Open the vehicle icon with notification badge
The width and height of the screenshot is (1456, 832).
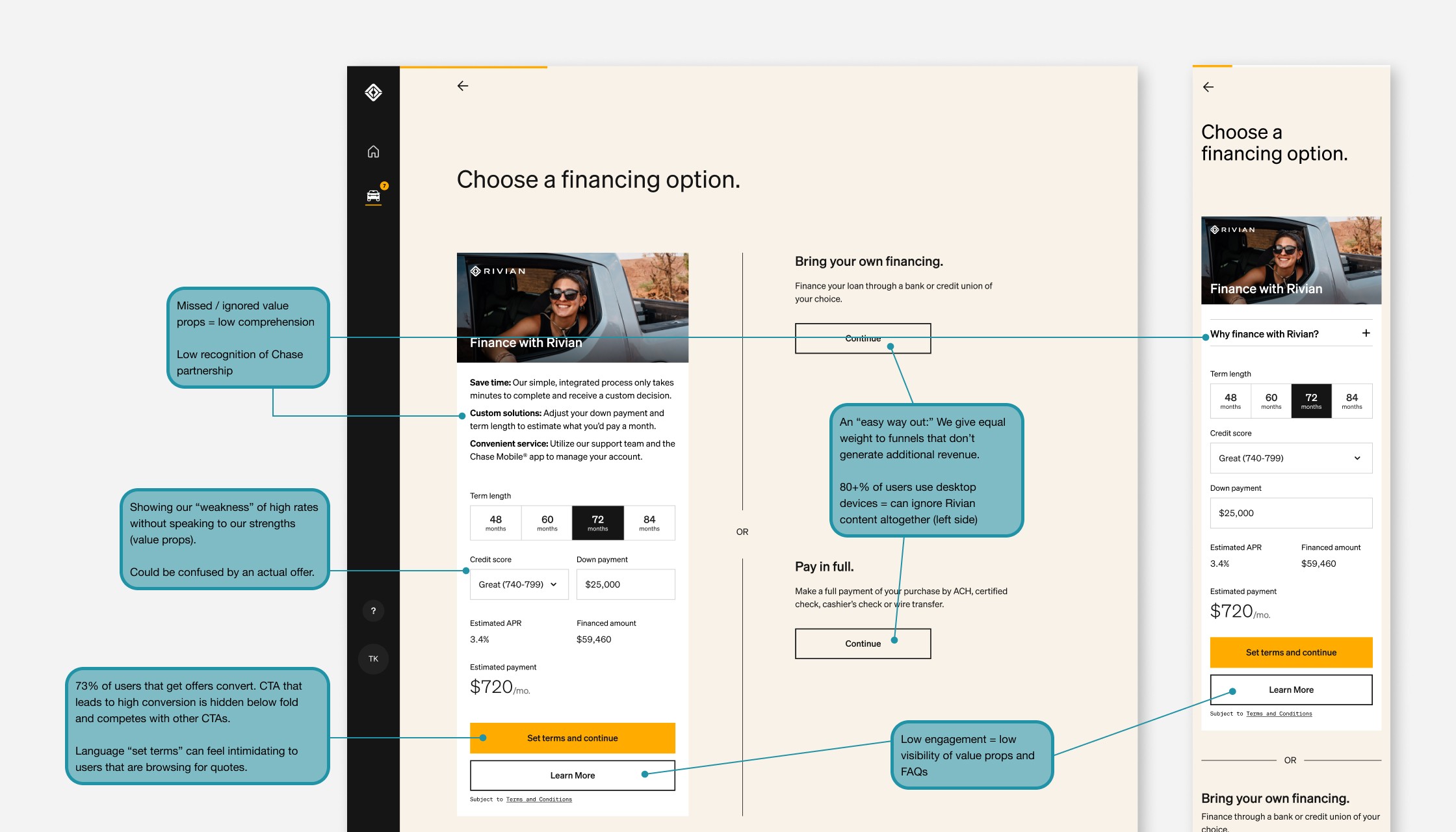[x=373, y=196]
